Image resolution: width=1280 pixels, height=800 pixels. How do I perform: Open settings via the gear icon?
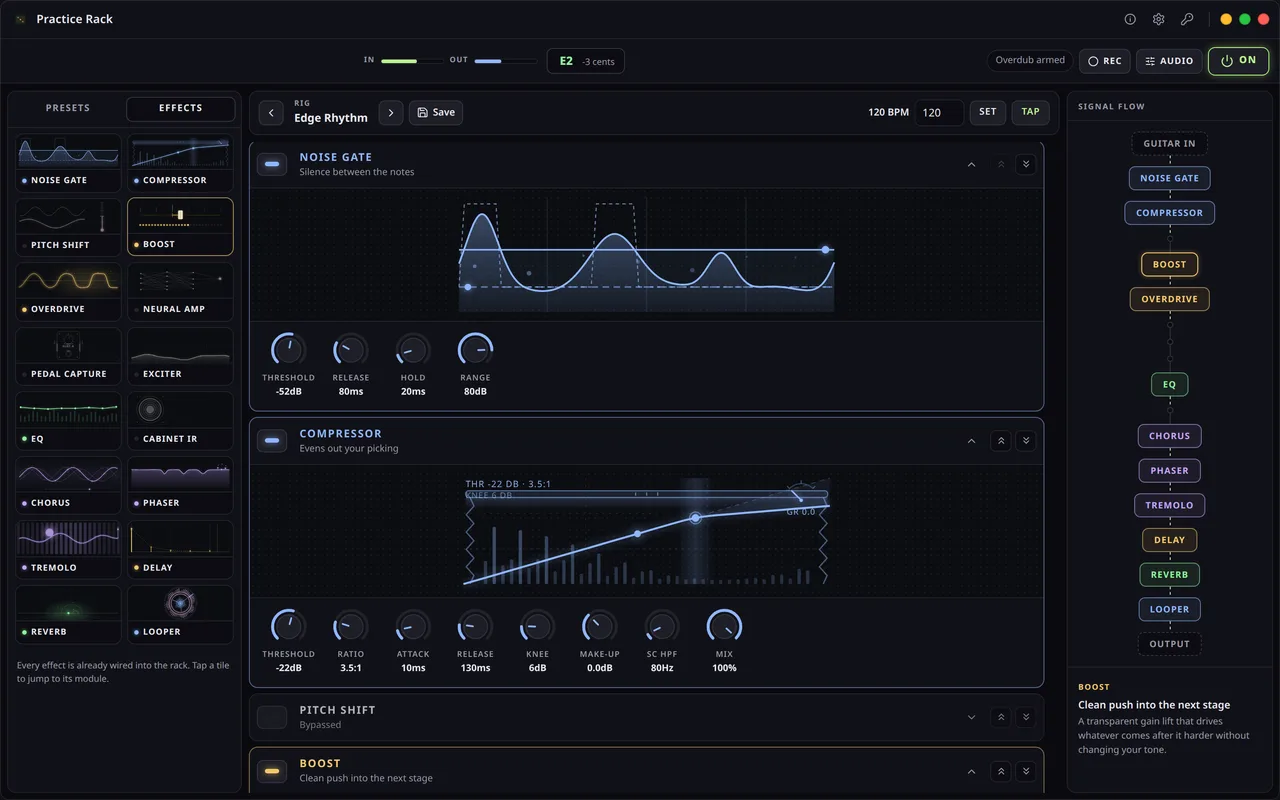(x=1158, y=19)
